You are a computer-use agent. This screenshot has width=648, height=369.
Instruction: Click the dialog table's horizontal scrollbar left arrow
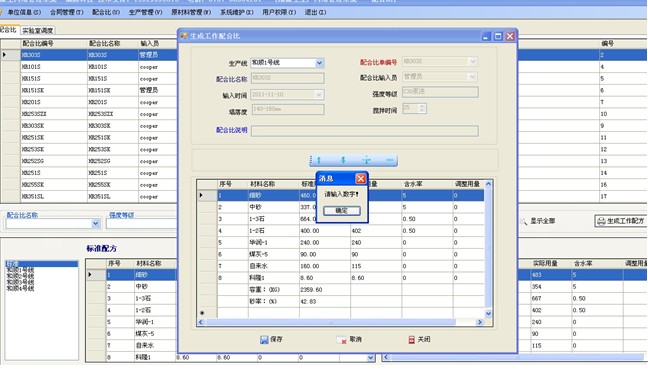[x=201, y=322]
